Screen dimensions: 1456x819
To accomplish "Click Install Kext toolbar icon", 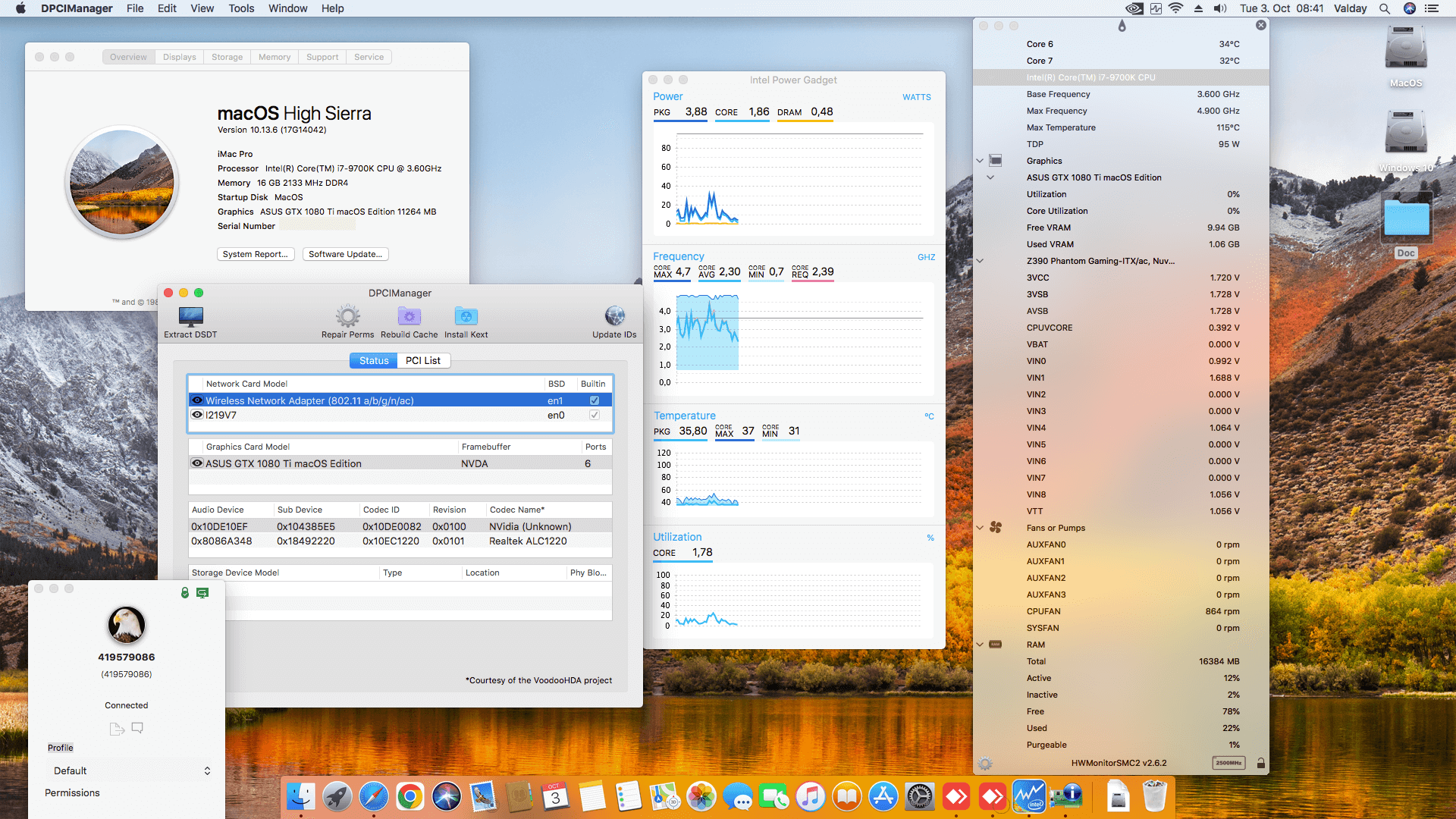I will click(466, 316).
